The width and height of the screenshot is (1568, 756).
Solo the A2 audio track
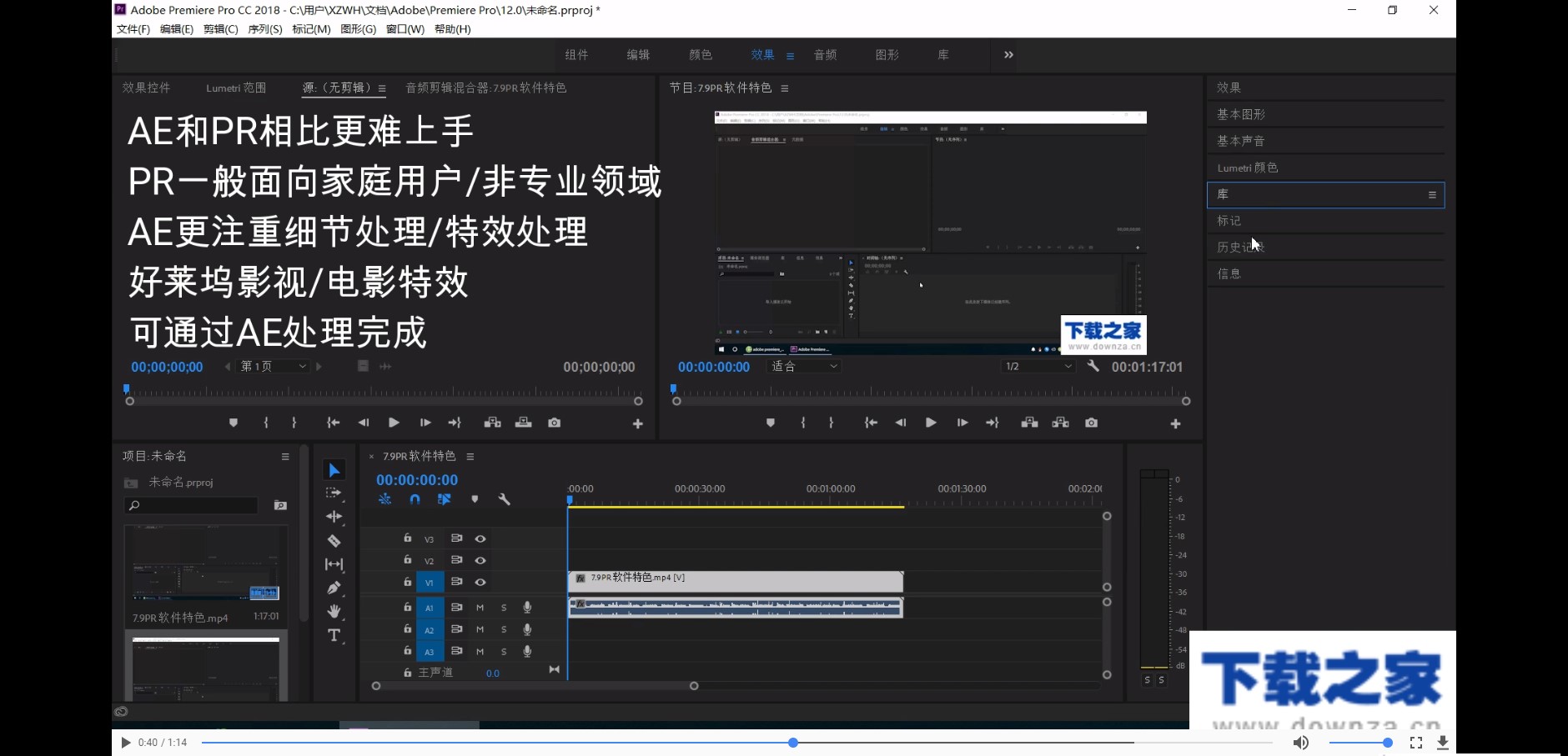coord(504,628)
